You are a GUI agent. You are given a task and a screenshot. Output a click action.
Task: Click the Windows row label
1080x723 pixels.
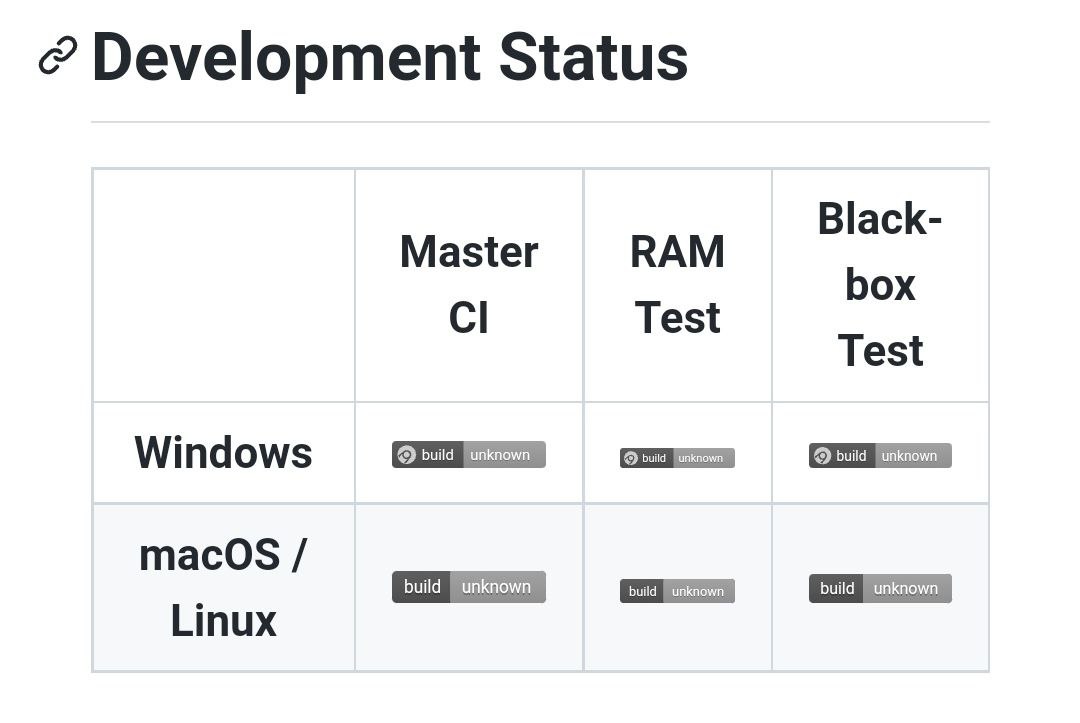tap(223, 452)
